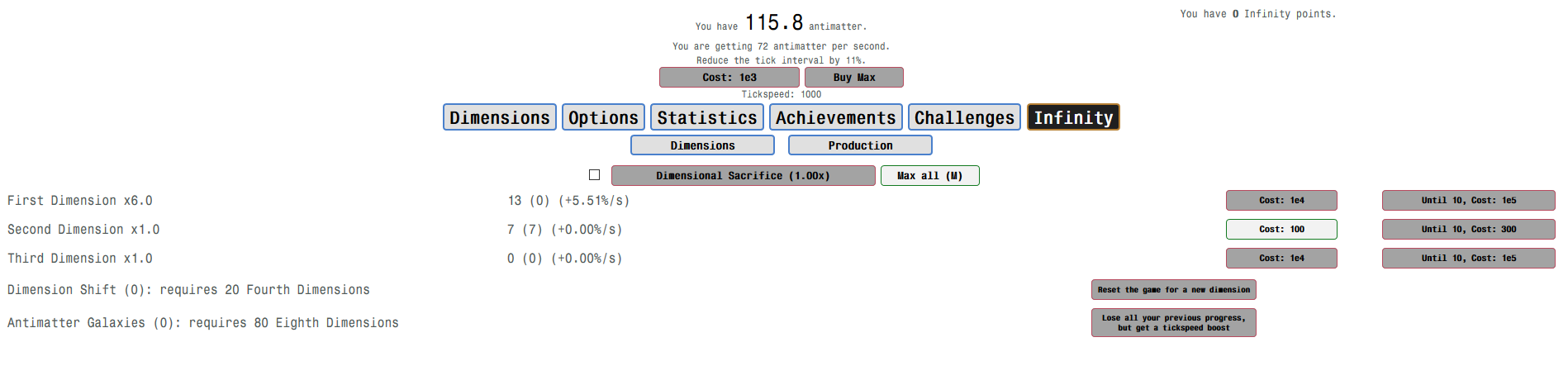Switch to the Statistics tab

pos(707,117)
